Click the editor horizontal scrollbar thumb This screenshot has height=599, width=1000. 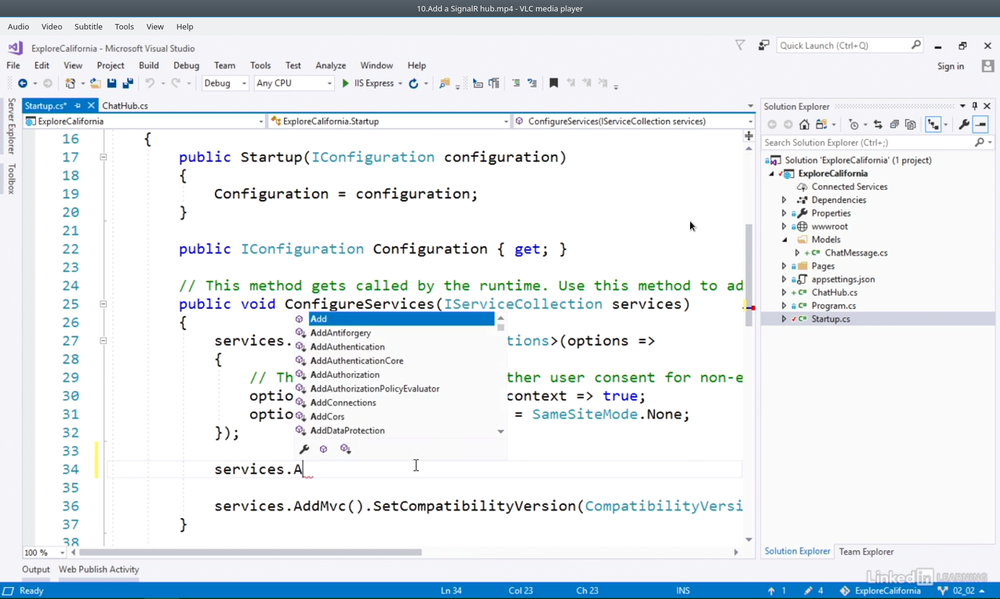250,552
